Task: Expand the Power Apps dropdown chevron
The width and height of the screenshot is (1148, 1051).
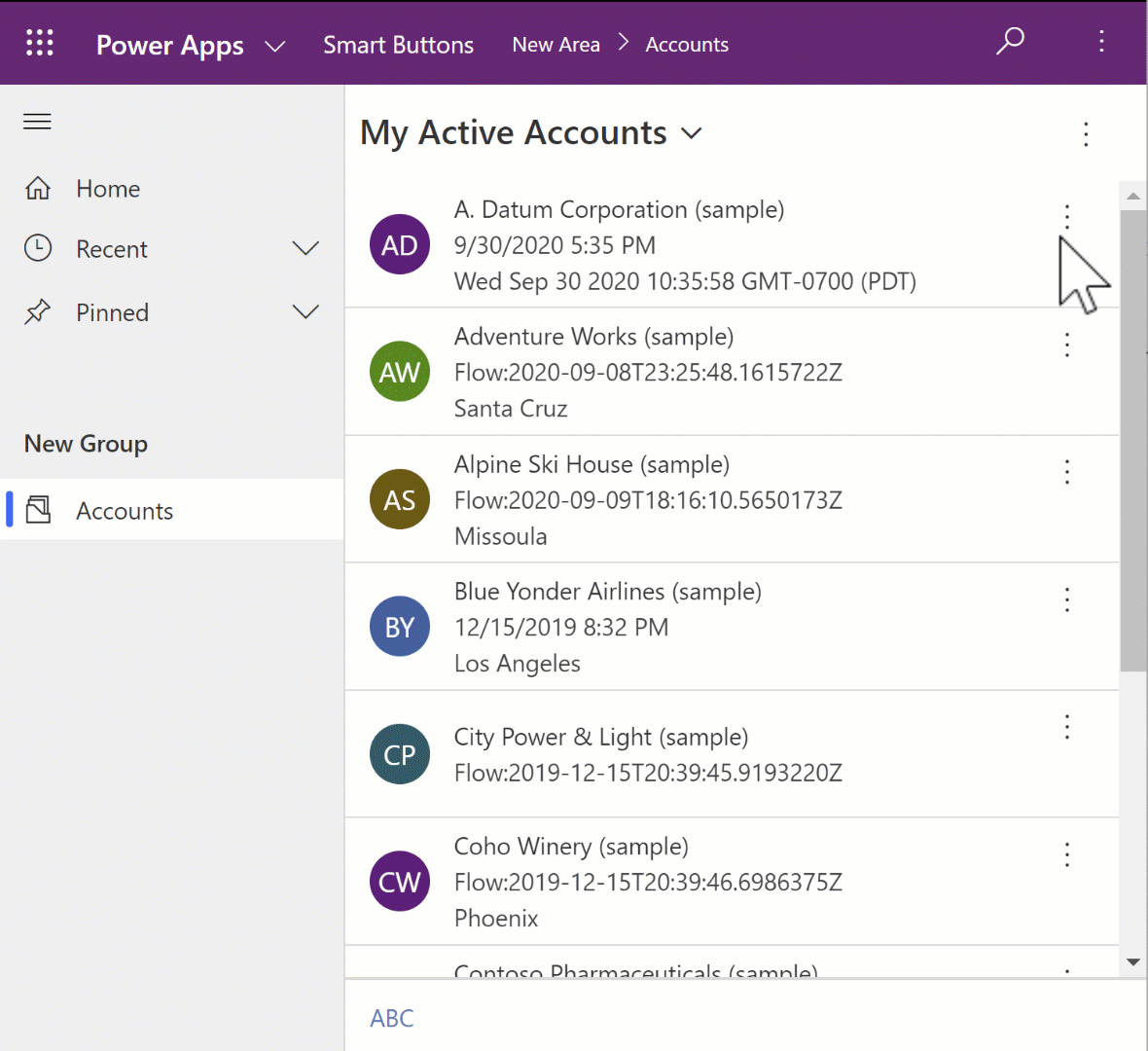Action: click(274, 47)
